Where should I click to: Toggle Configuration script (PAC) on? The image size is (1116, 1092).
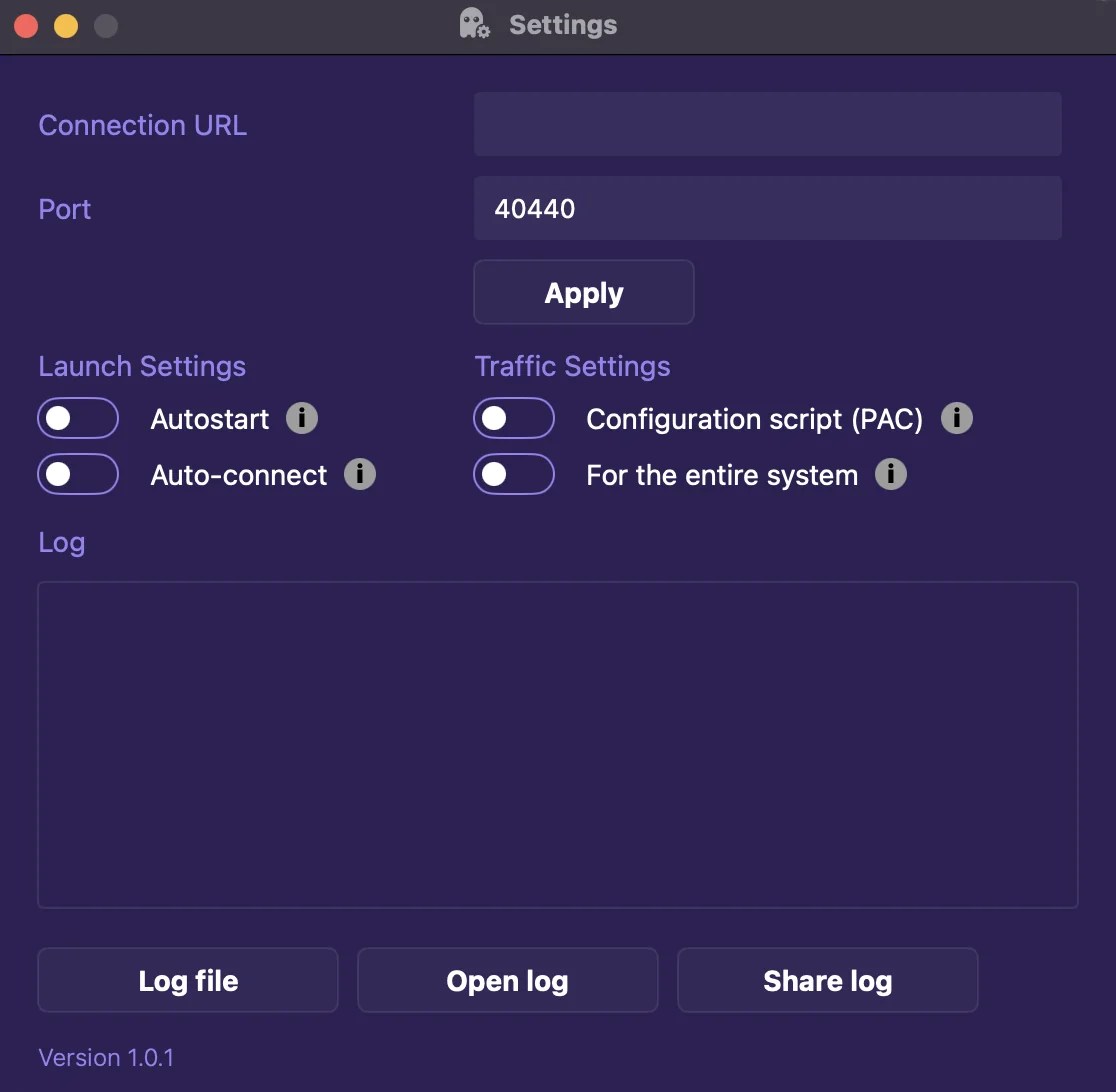514,418
